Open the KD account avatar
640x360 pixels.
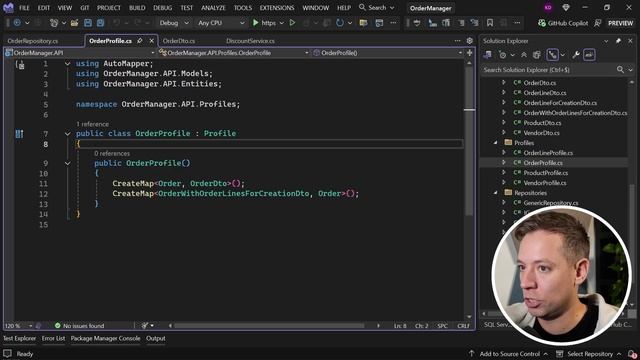548,7
